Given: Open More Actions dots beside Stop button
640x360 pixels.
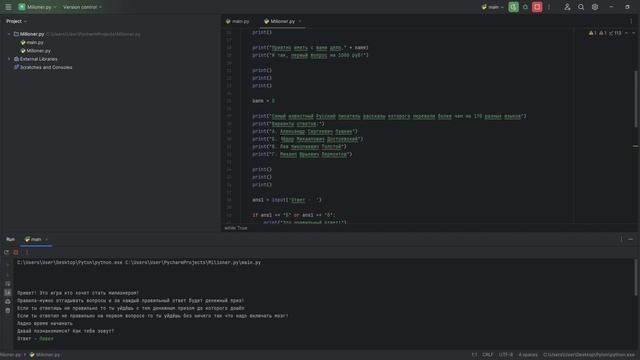Looking at the screenshot, I should pyautogui.click(x=549, y=7).
